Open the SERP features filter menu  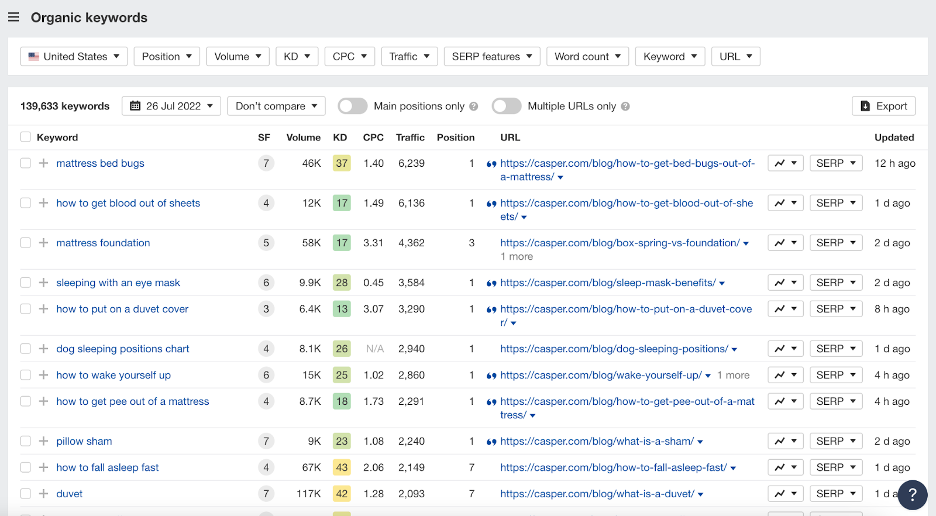[x=492, y=57]
